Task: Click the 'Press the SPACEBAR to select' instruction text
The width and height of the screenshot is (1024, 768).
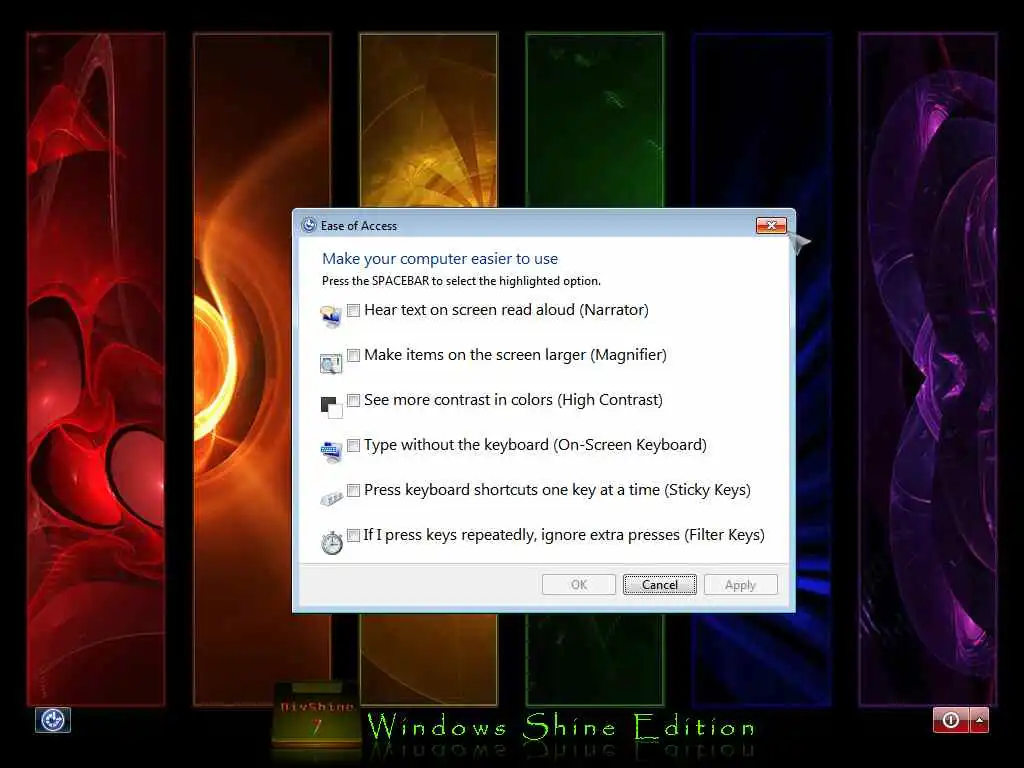Action: [461, 281]
